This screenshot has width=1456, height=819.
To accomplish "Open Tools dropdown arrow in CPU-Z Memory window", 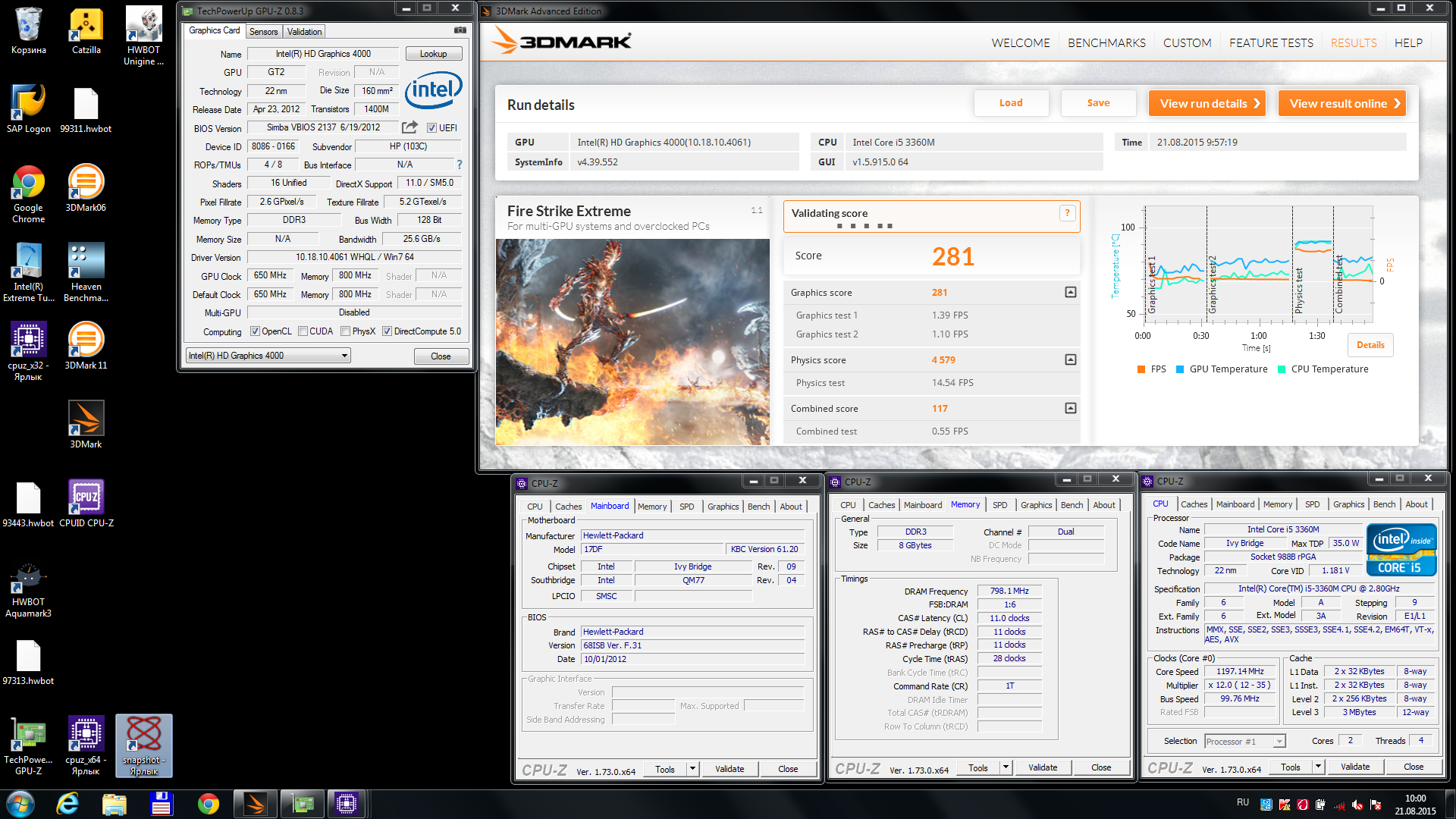I will pyautogui.click(x=1006, y=767).
